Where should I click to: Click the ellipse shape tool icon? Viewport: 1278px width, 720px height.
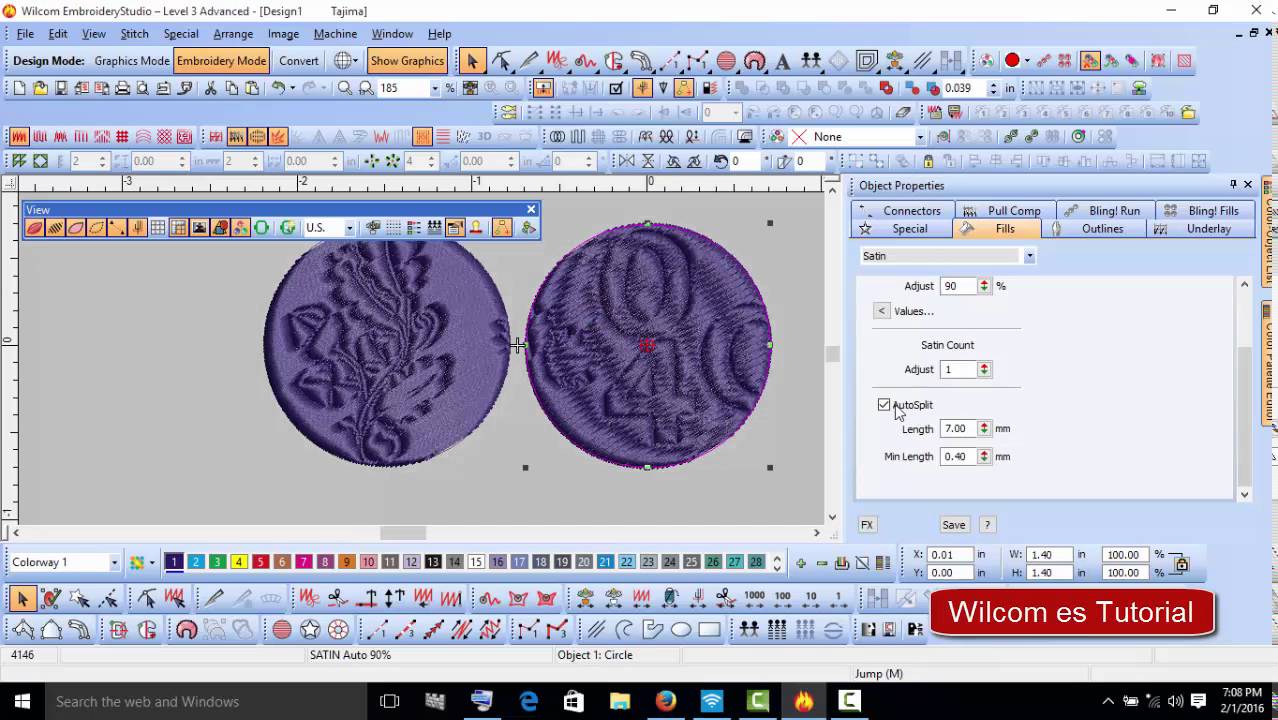681,630
